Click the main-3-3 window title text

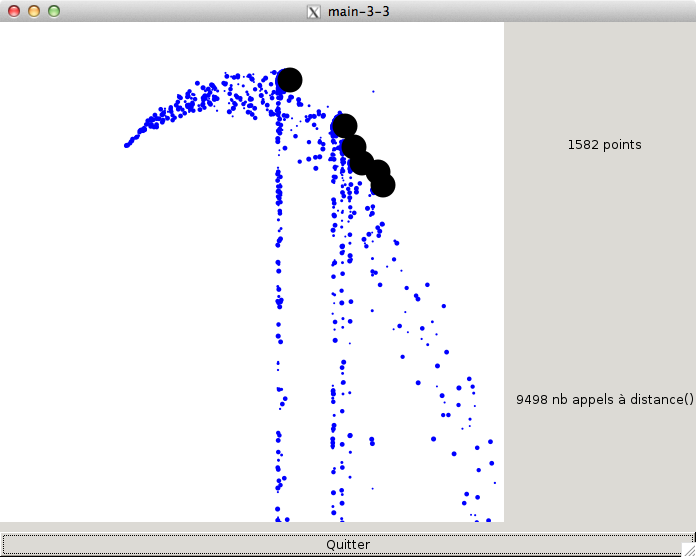[359, 12]
